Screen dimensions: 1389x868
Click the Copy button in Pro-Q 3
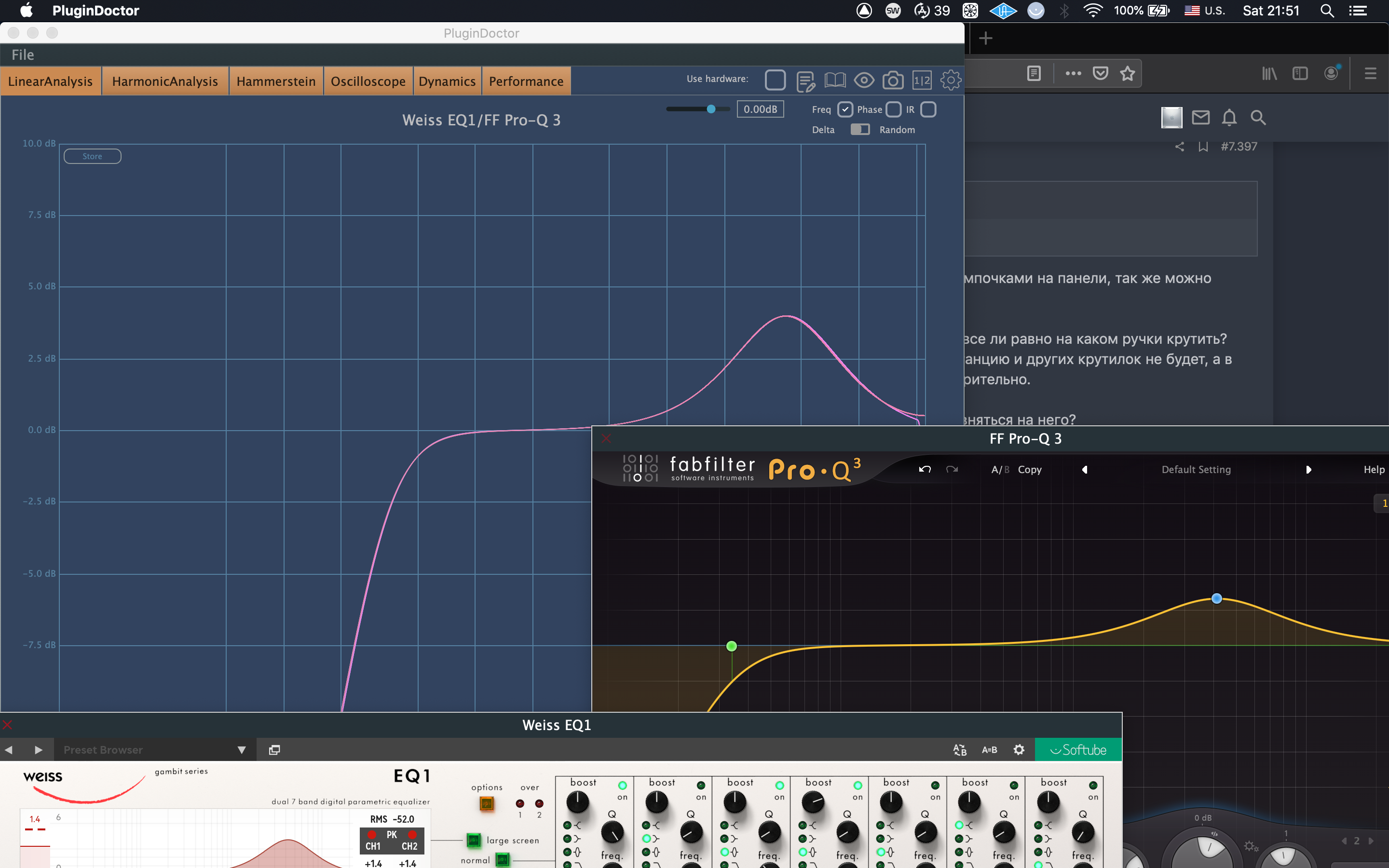click(1030, 470)
